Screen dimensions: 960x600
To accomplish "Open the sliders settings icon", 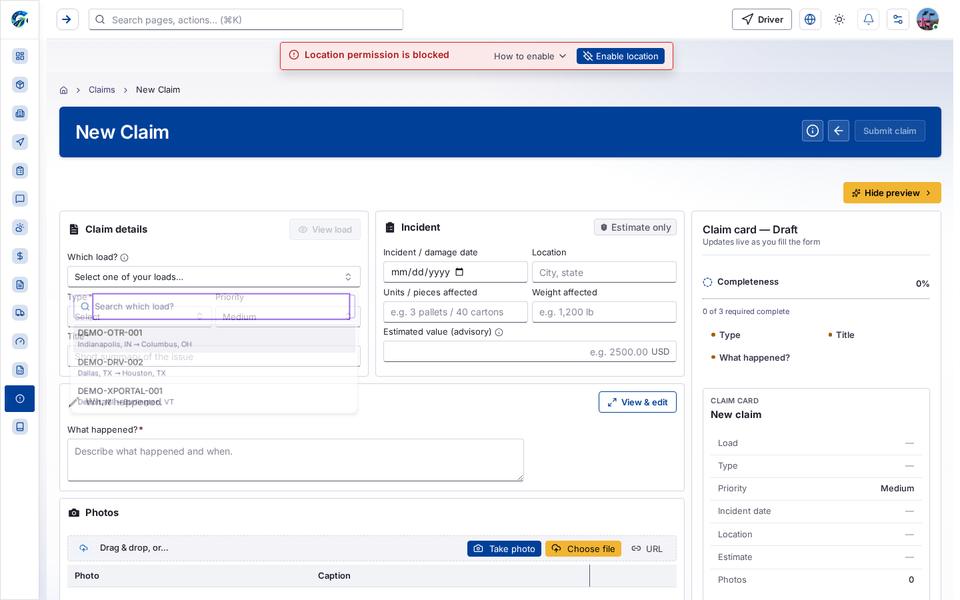I will click(898, 20).
